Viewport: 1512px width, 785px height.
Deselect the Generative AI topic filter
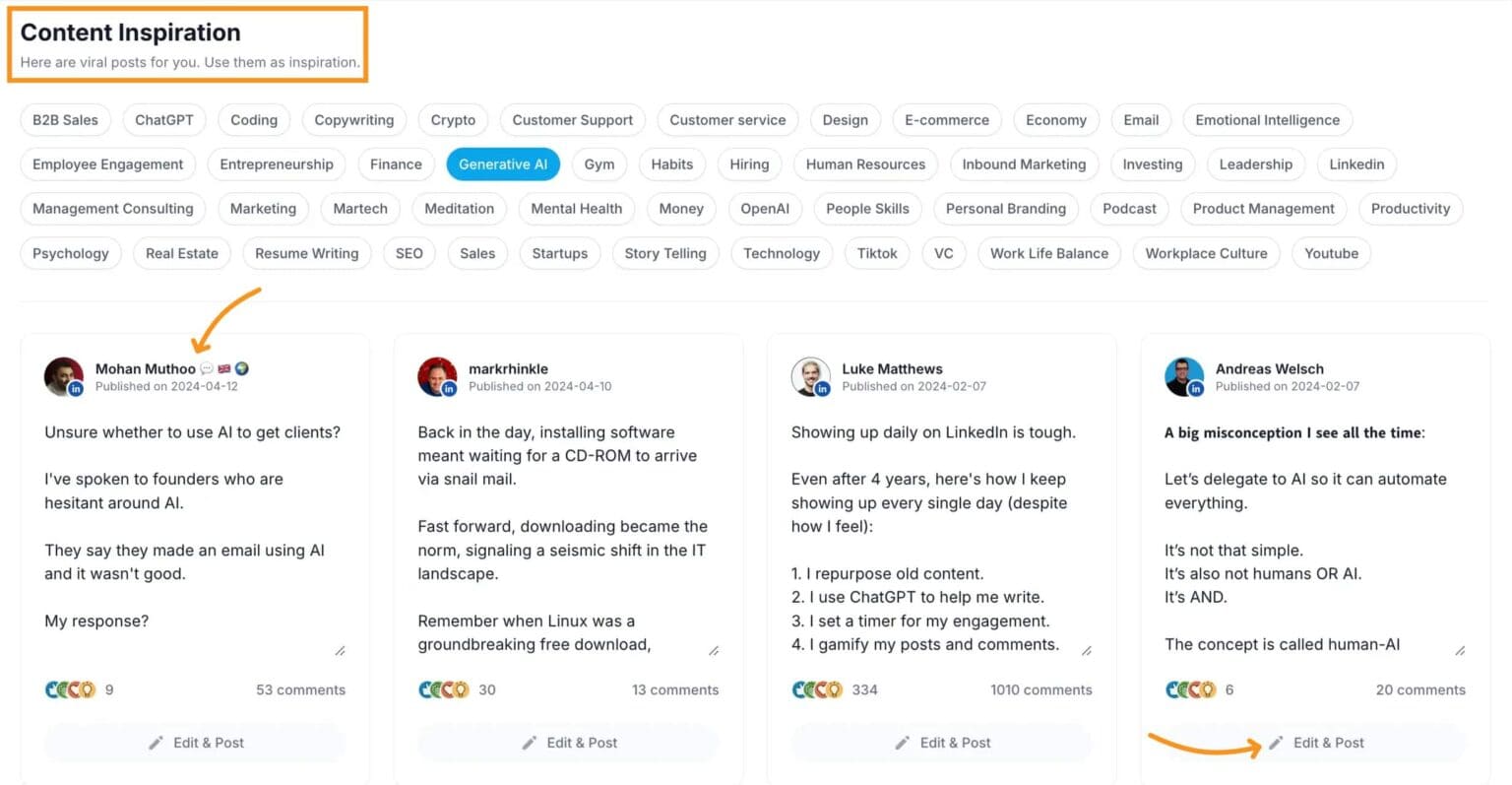click(x=503, y=164)
